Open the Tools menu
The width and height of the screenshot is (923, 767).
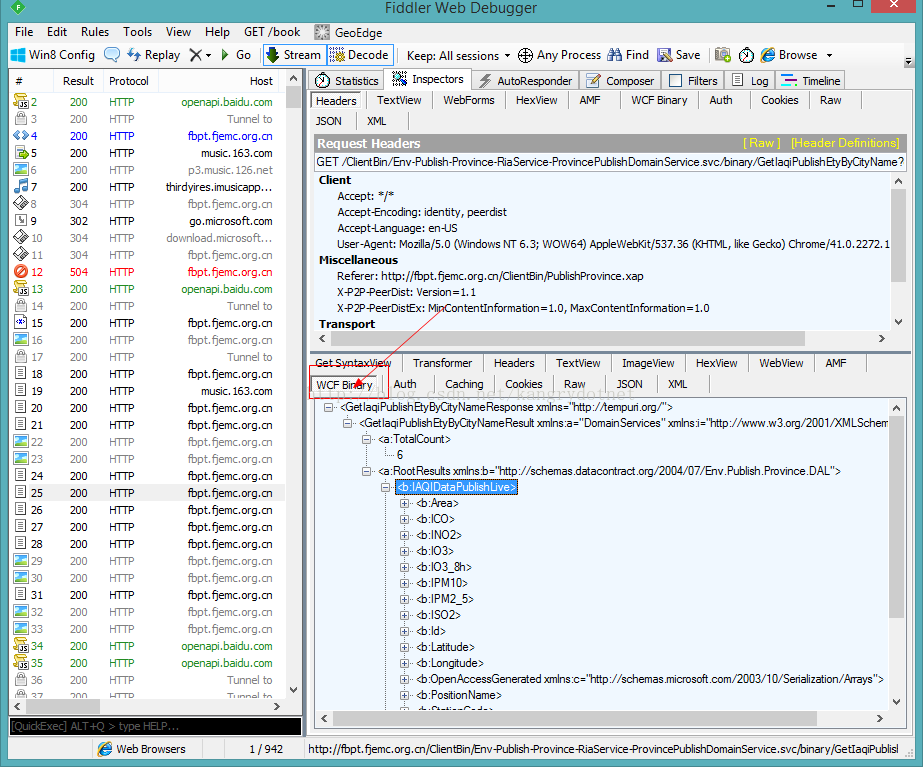click(137, 32)
